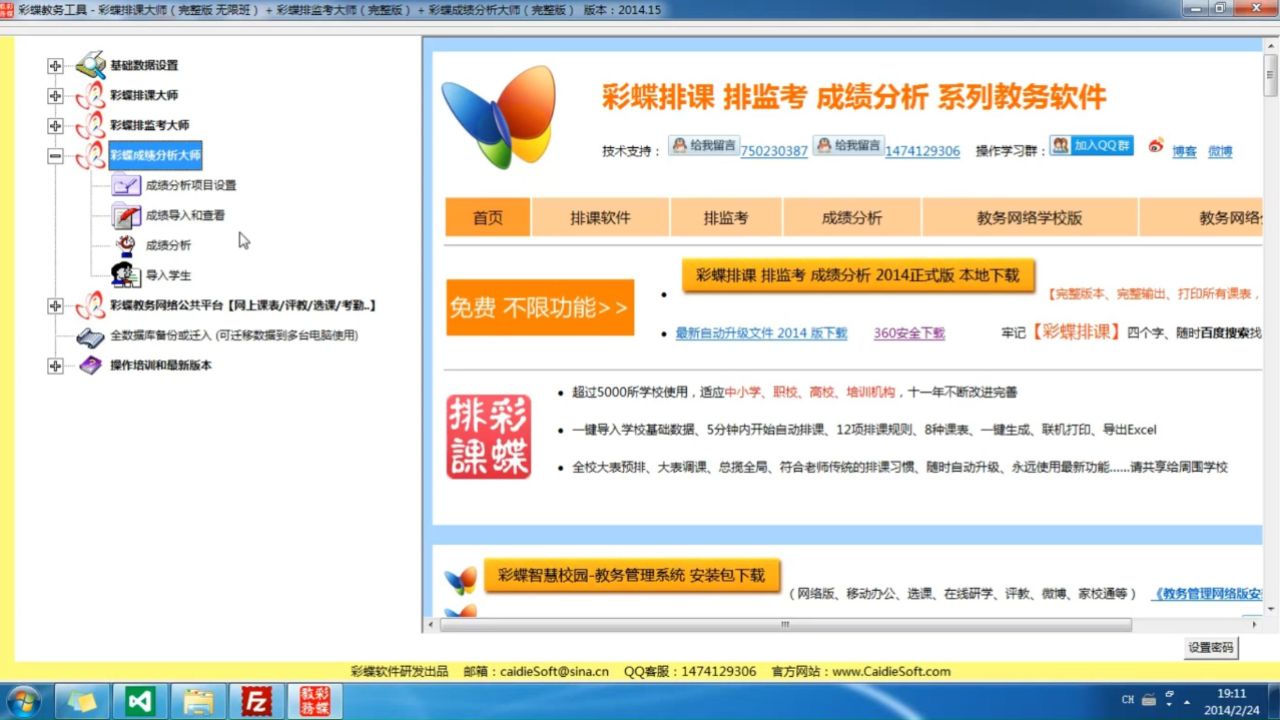Click 彩蝶智慧校园 安装包下载 button
1280x720 pixels.
pyautogui.click(x=632, y=575)
